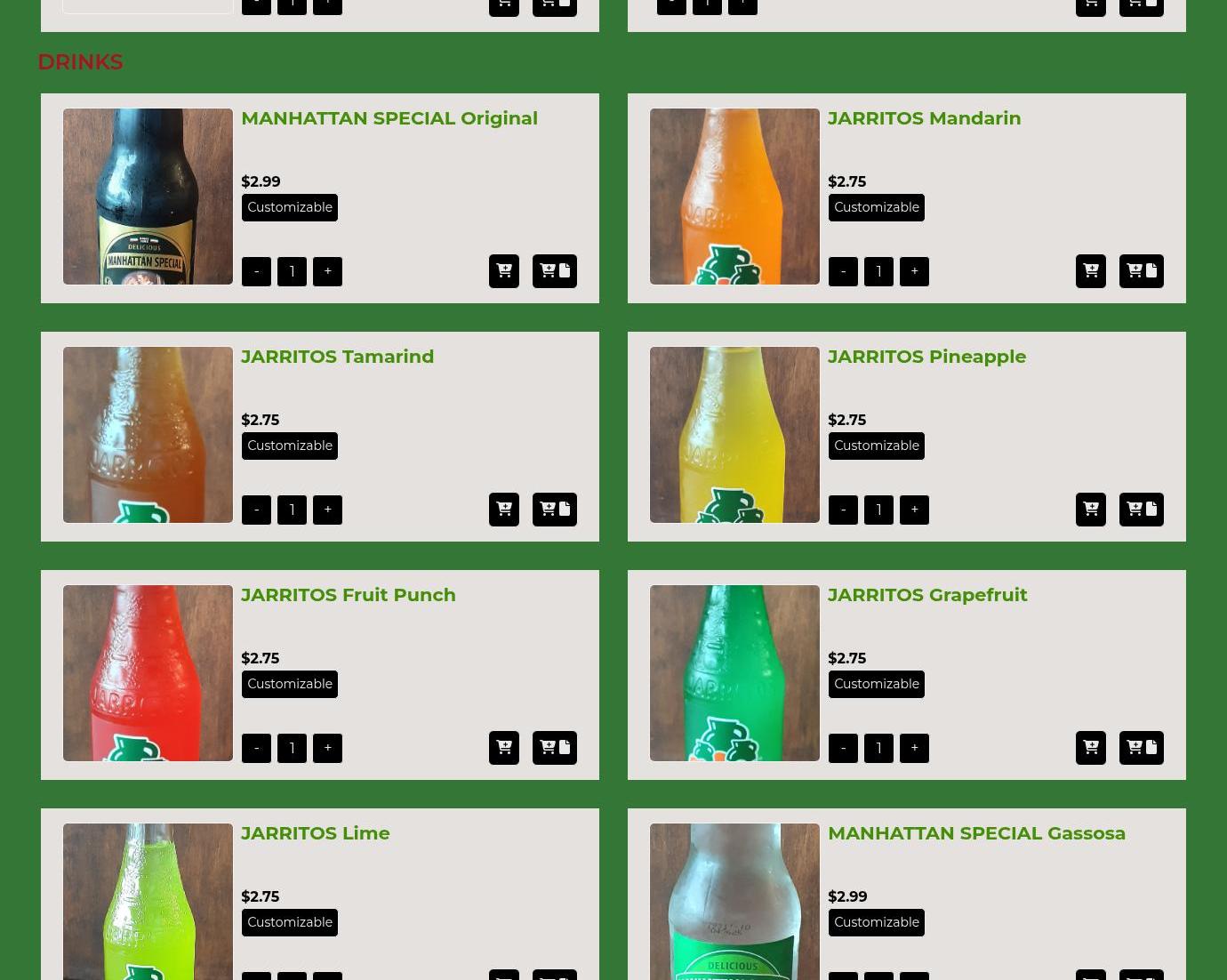The image size is (1227, 980).
Task: Add JARRITOS Grapefruit with note icon
Action: 1141,748
